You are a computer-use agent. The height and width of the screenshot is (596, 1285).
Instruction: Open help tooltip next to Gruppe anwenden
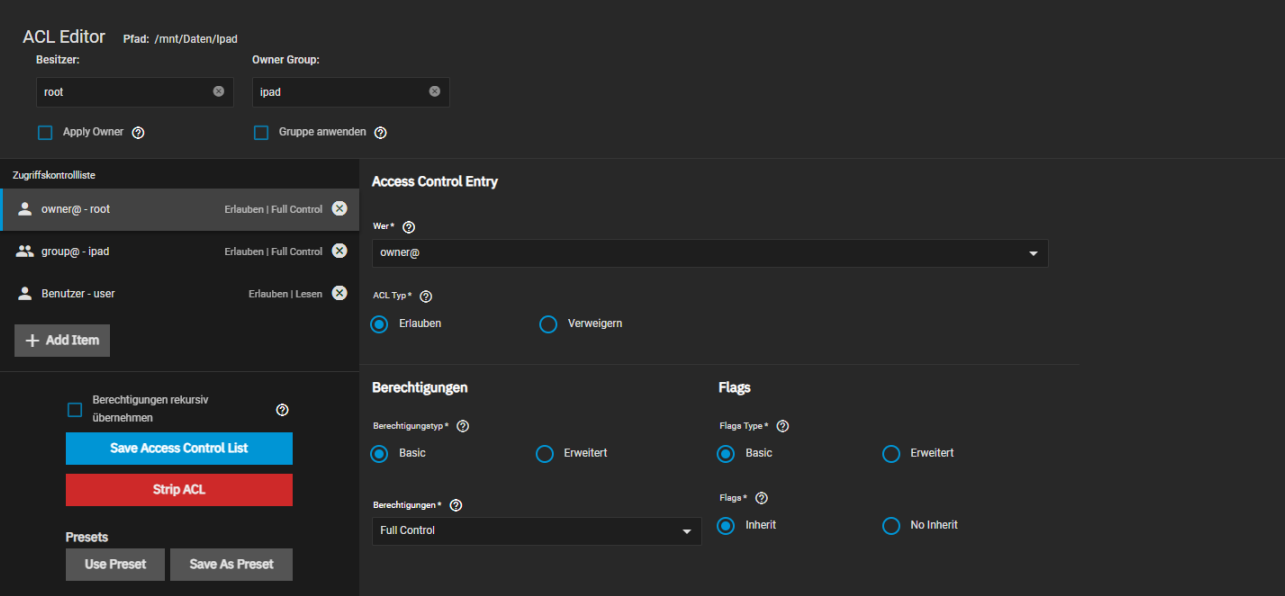pyautogui.click(x=380, y=133)
